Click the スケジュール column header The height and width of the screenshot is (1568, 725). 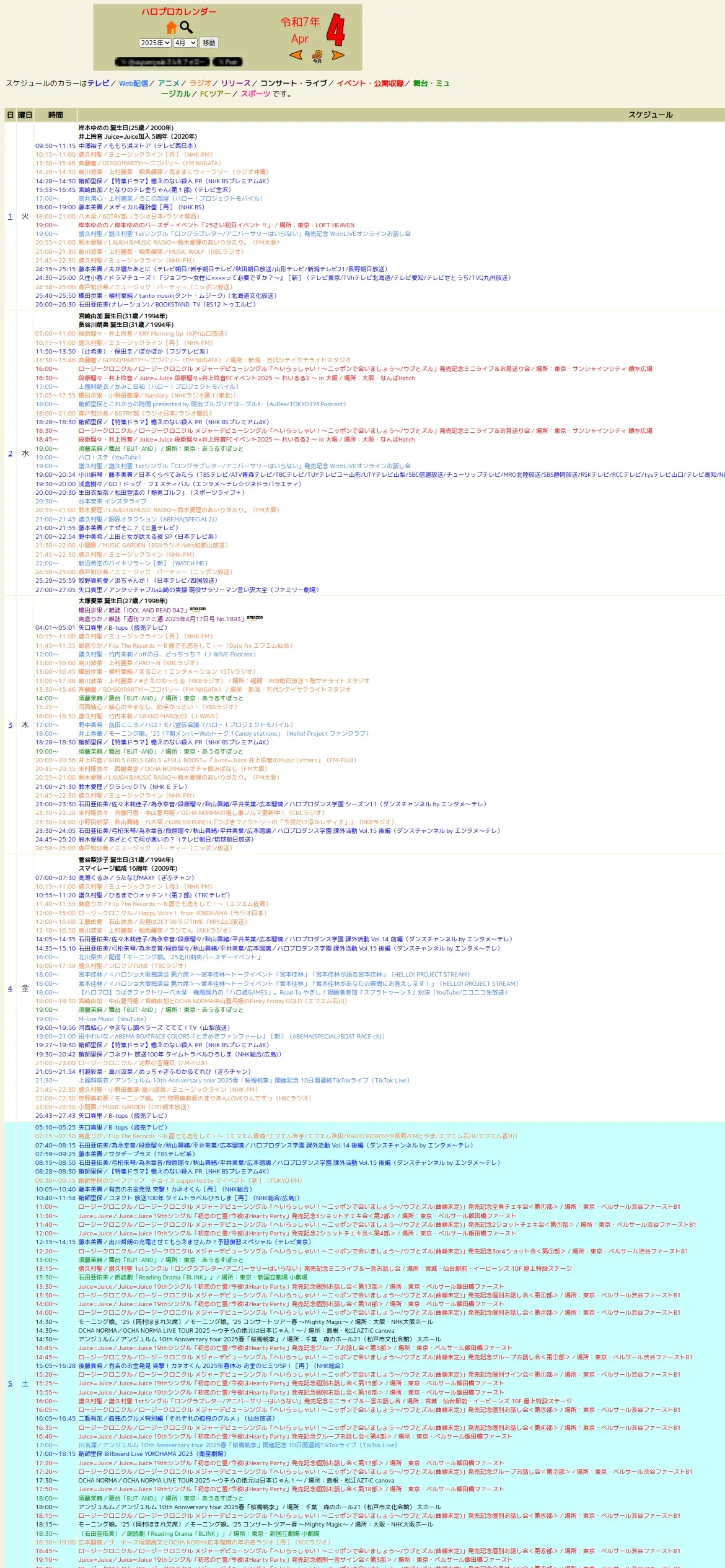tap(651, 115)
